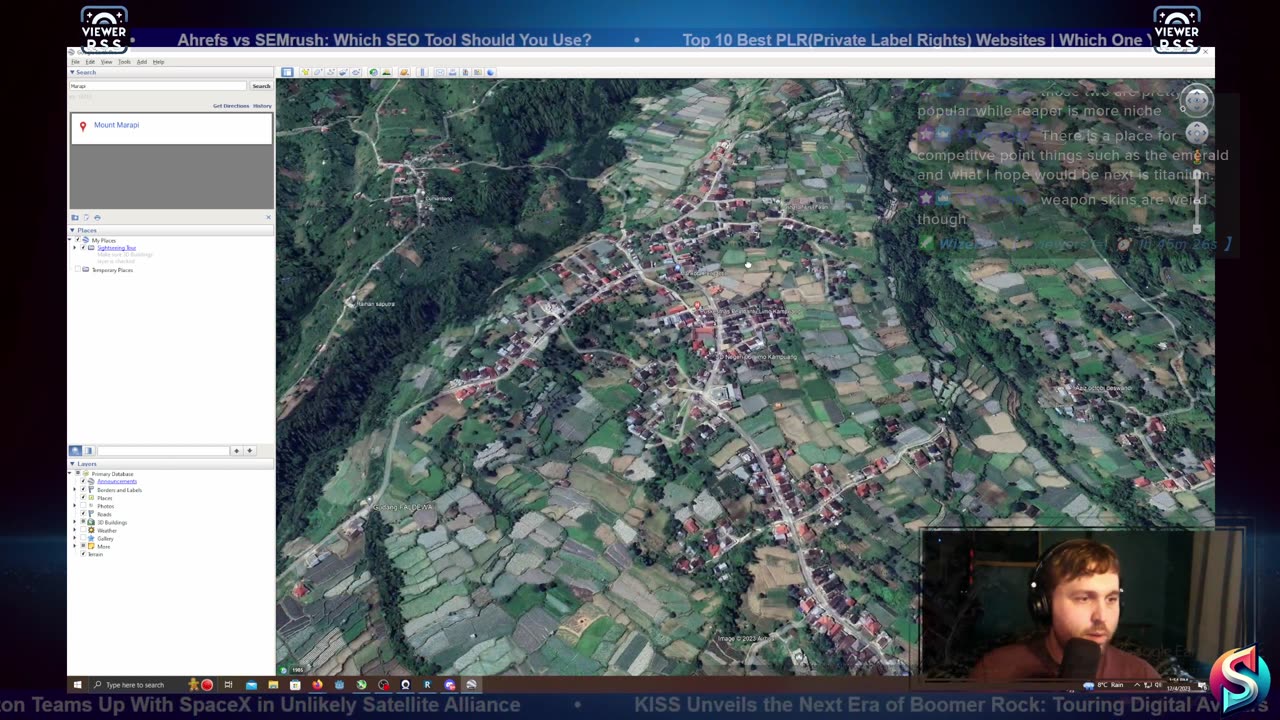Move selected place down with the down arrow
Screen dimensions: 1280x720
pyautogui.click(x=250, y=451)
